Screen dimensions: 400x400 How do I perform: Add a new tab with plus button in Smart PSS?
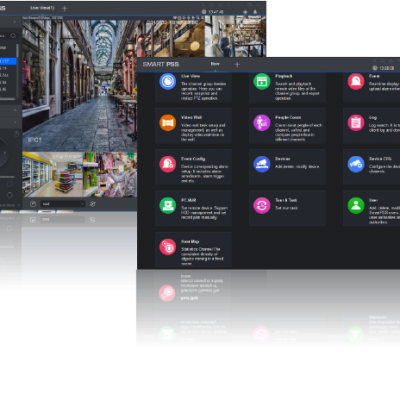point(237,64)
